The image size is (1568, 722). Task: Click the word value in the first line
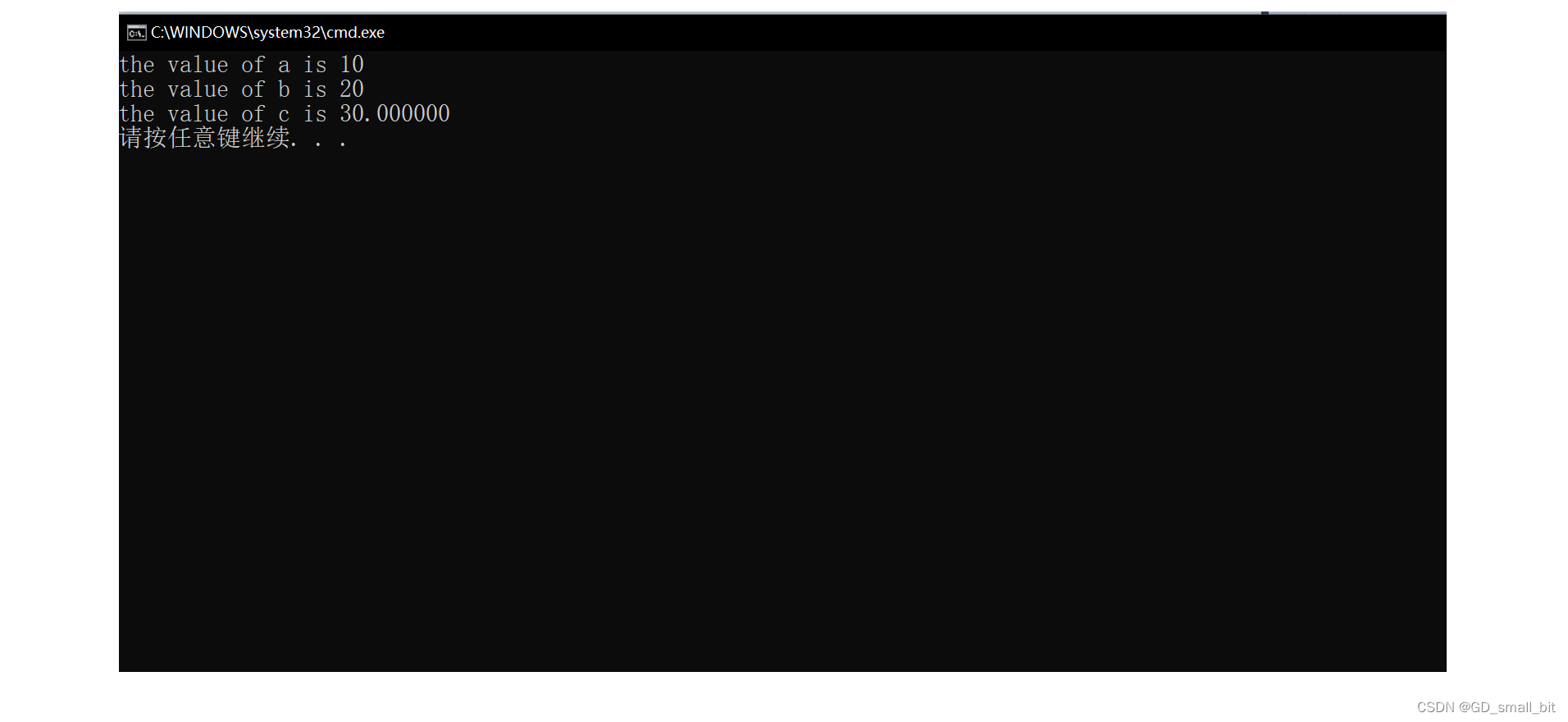tap(198, 65)
